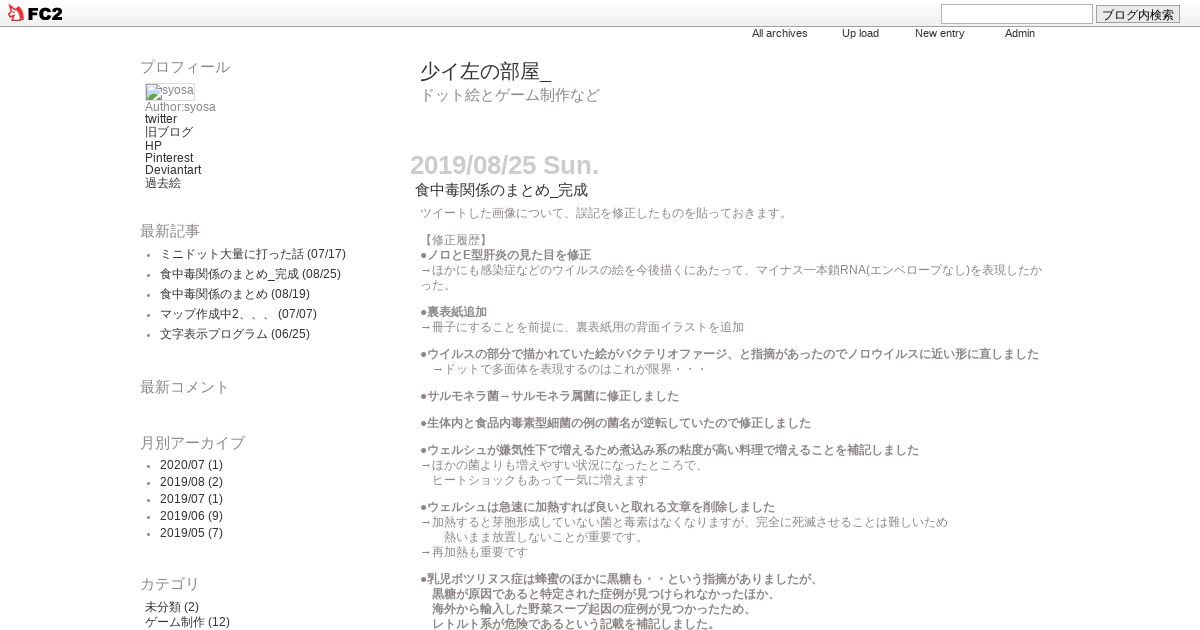Click the subtitle ドット絵とゲーム制作など
This screenshot has height=630, width=1200.
[509, 95]
